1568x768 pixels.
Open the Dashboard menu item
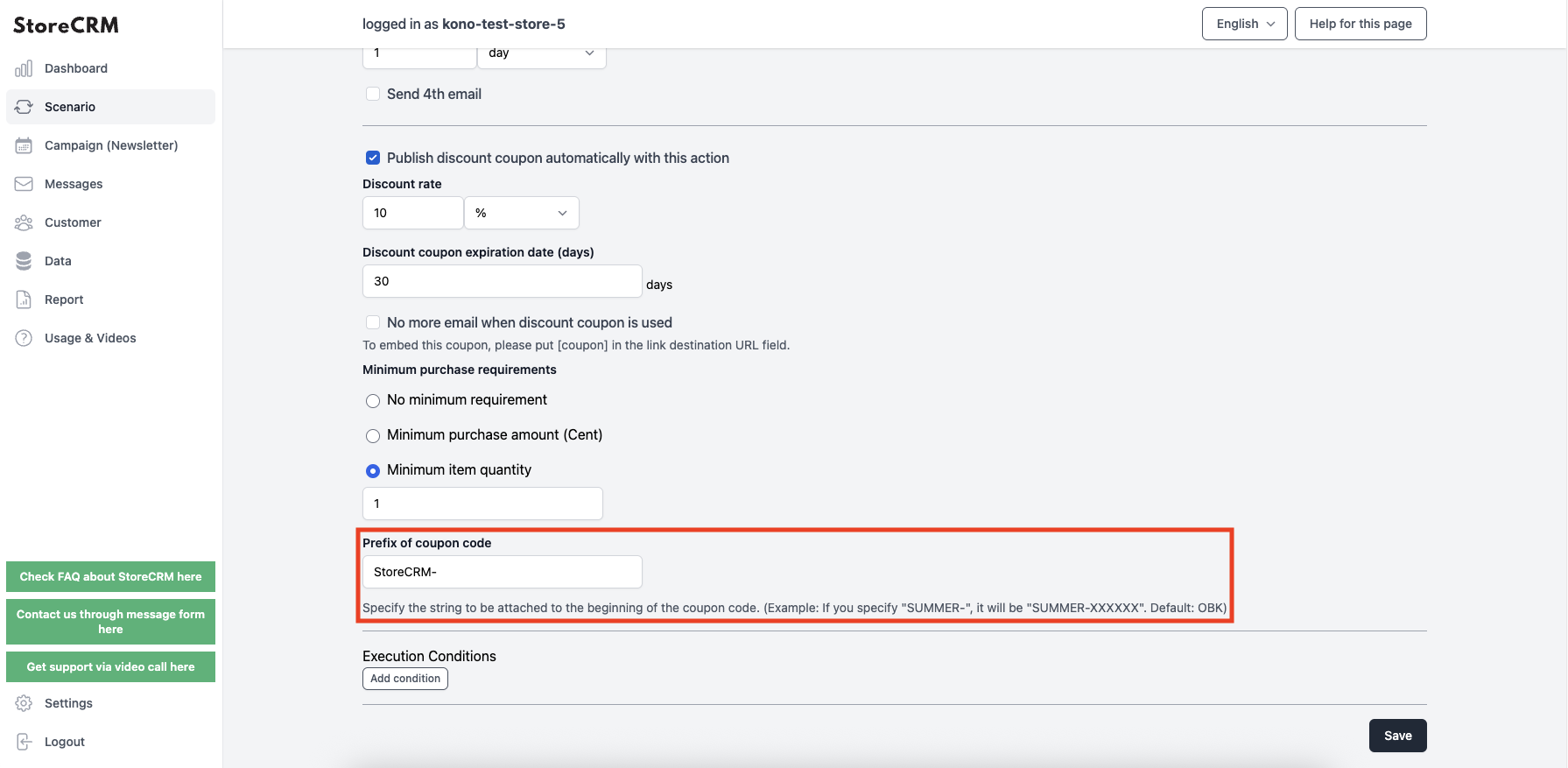coord(110,68)
